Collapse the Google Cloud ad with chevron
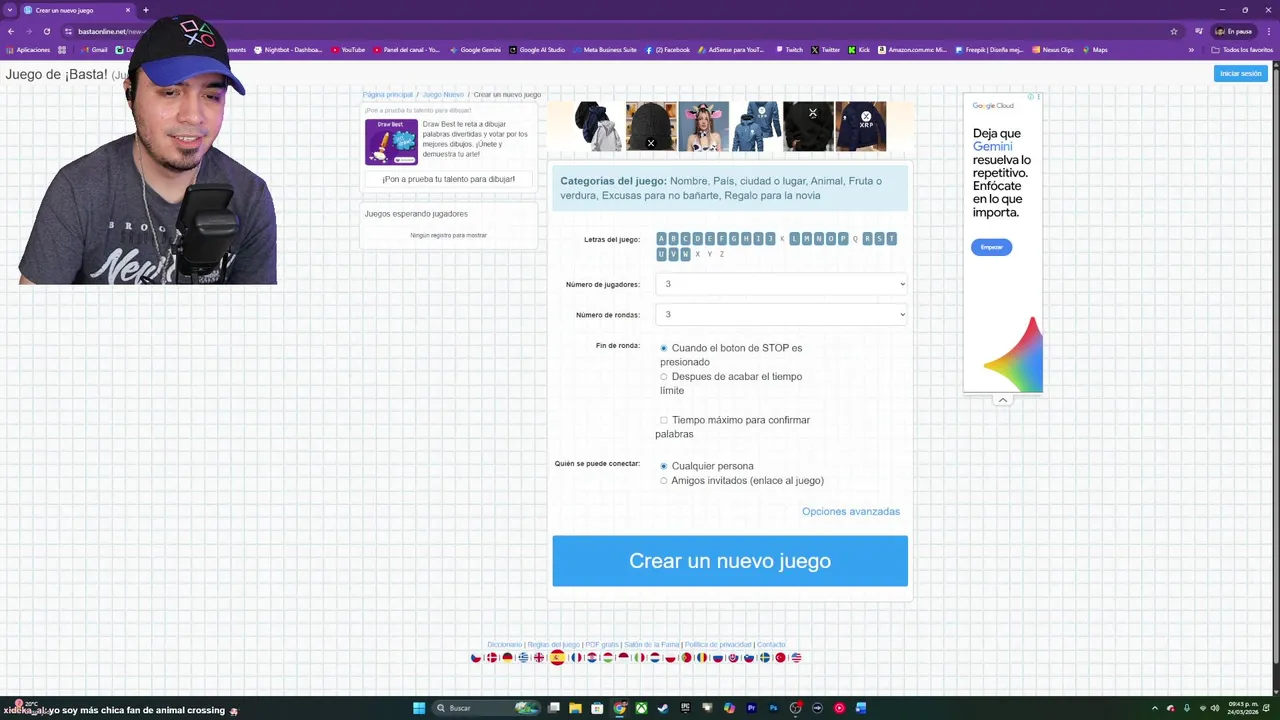 click(1003, 400)
